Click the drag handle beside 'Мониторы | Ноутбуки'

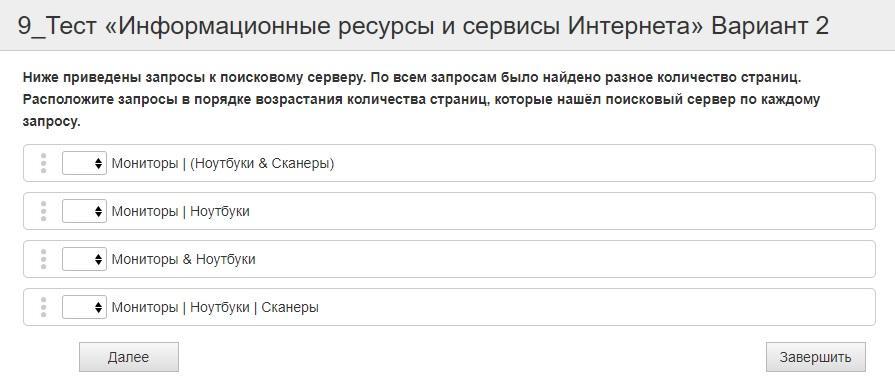pos(43,211)
